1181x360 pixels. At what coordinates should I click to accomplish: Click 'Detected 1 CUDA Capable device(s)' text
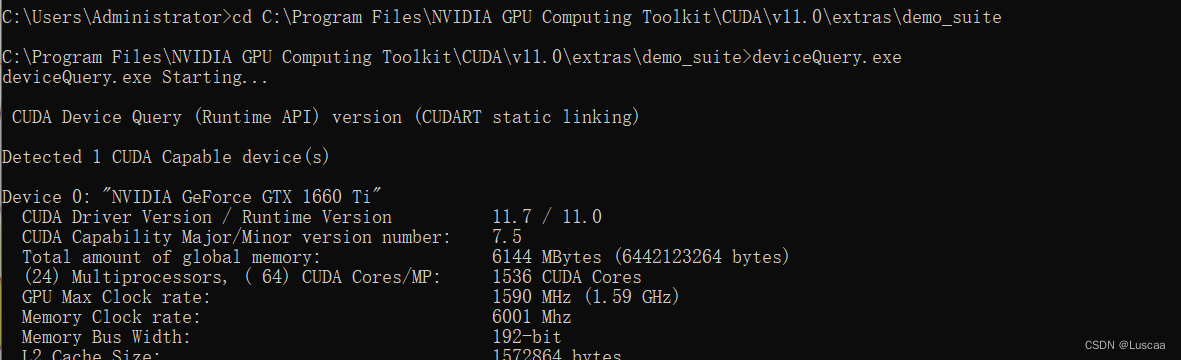pyautogui.click(x=166, y=157)
